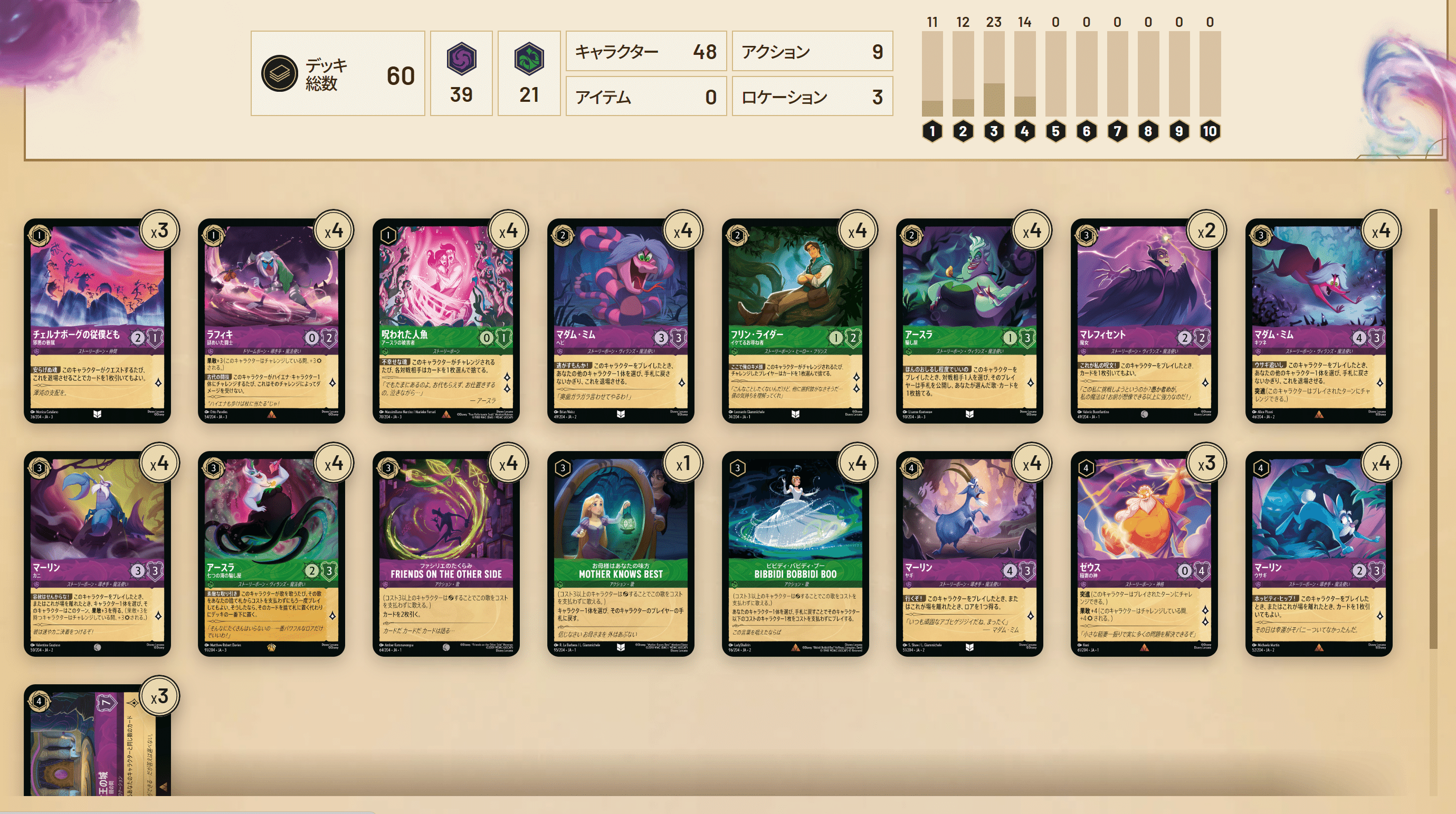Click the アクション 9 count box
The width and height of the screenshot is (1456, 814).
click(x=812, y=51)
